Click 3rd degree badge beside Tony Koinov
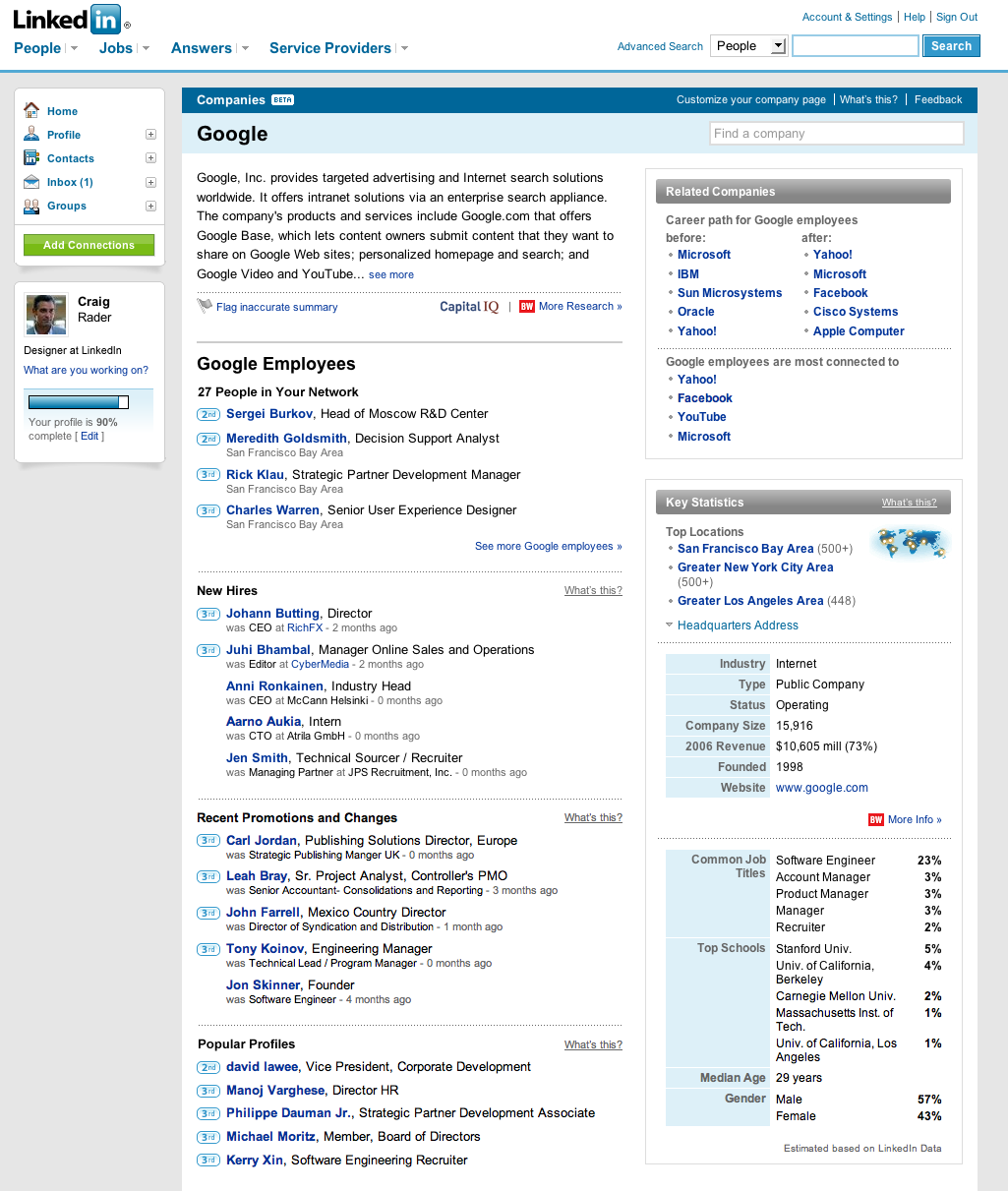Image resolution: width=1008 pixels, height=1191 pixels. tap(208, 949)
